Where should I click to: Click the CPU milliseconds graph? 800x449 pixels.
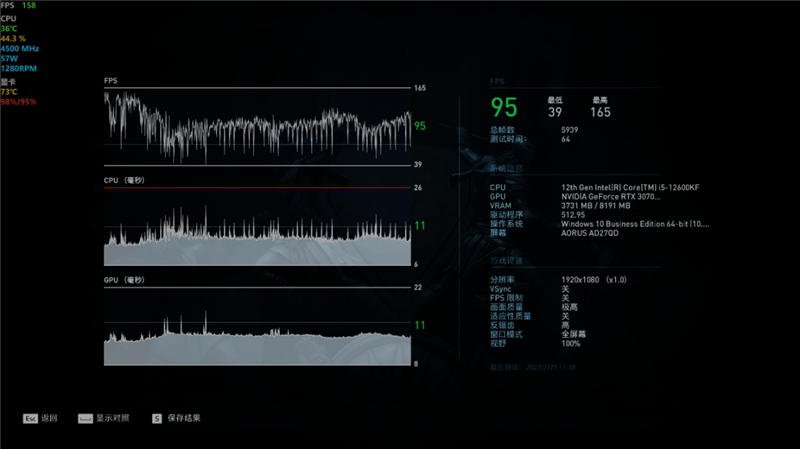(257, 227)
